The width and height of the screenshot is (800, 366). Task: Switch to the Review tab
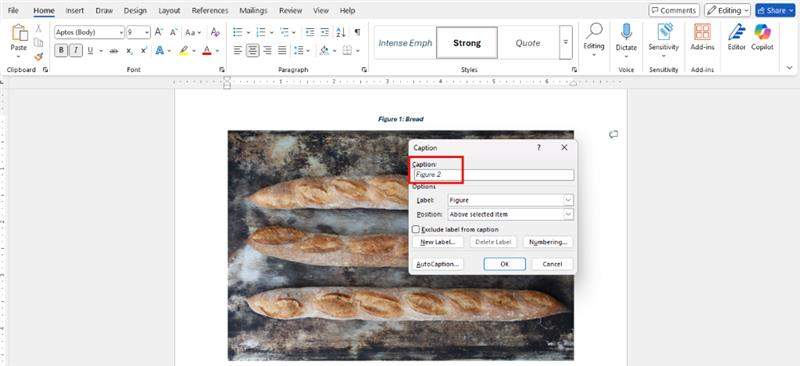pyautogui.click(x=290, y=10)
